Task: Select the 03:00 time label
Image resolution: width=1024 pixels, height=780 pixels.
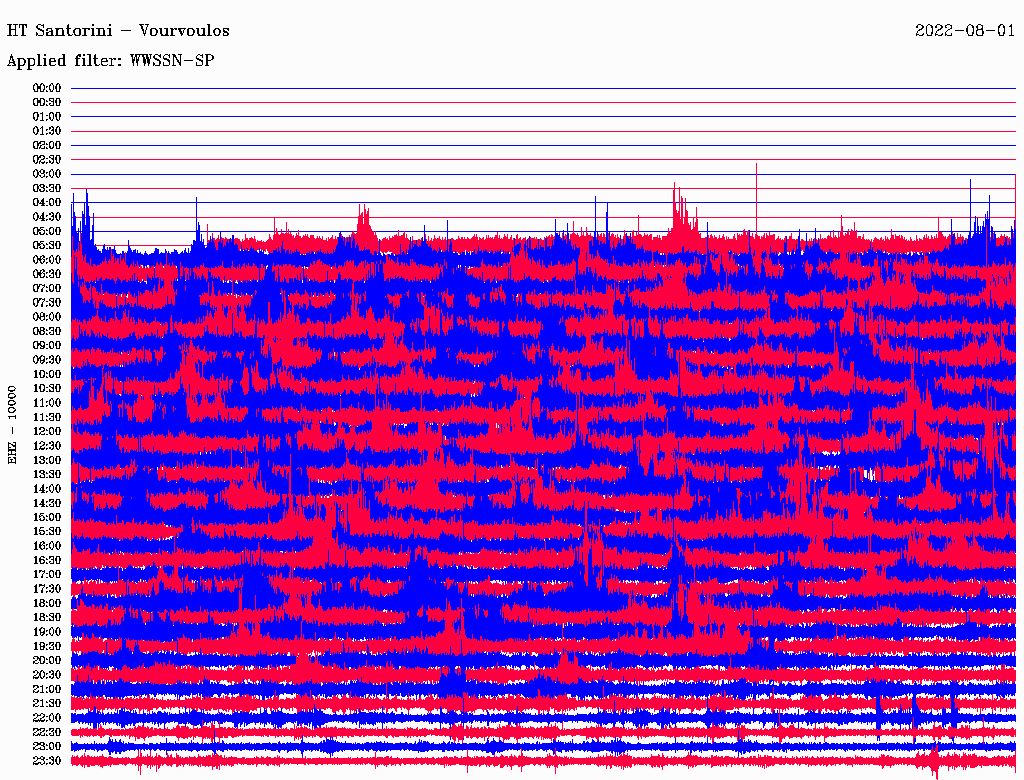Action: [47, 174]
